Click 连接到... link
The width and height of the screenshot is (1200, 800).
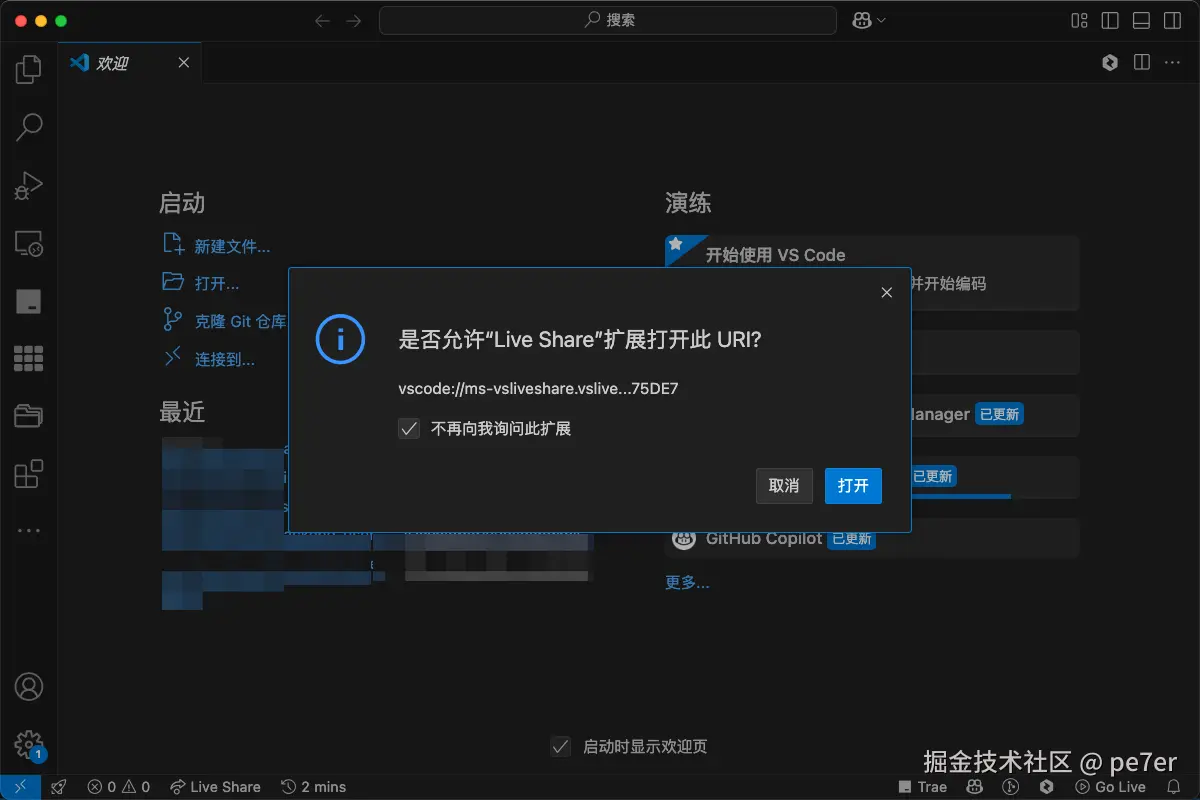coord(225,359)
